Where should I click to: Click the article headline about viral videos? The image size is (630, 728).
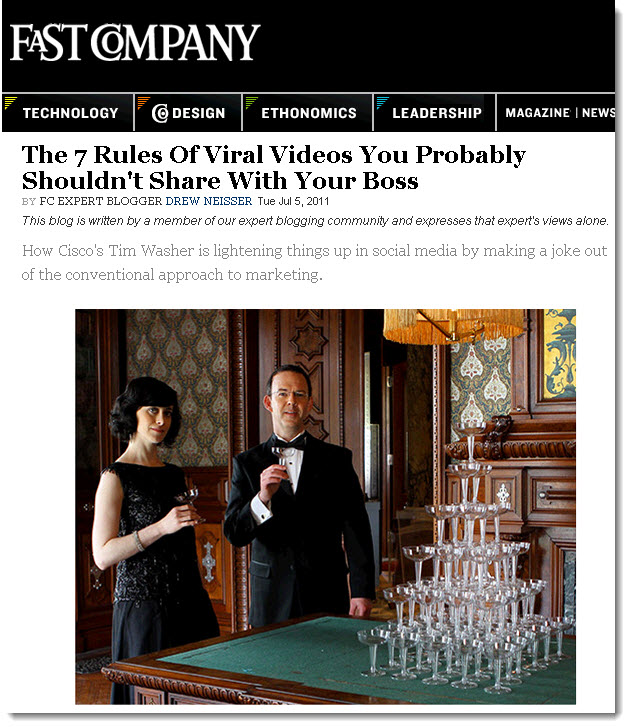pos(273,168)
